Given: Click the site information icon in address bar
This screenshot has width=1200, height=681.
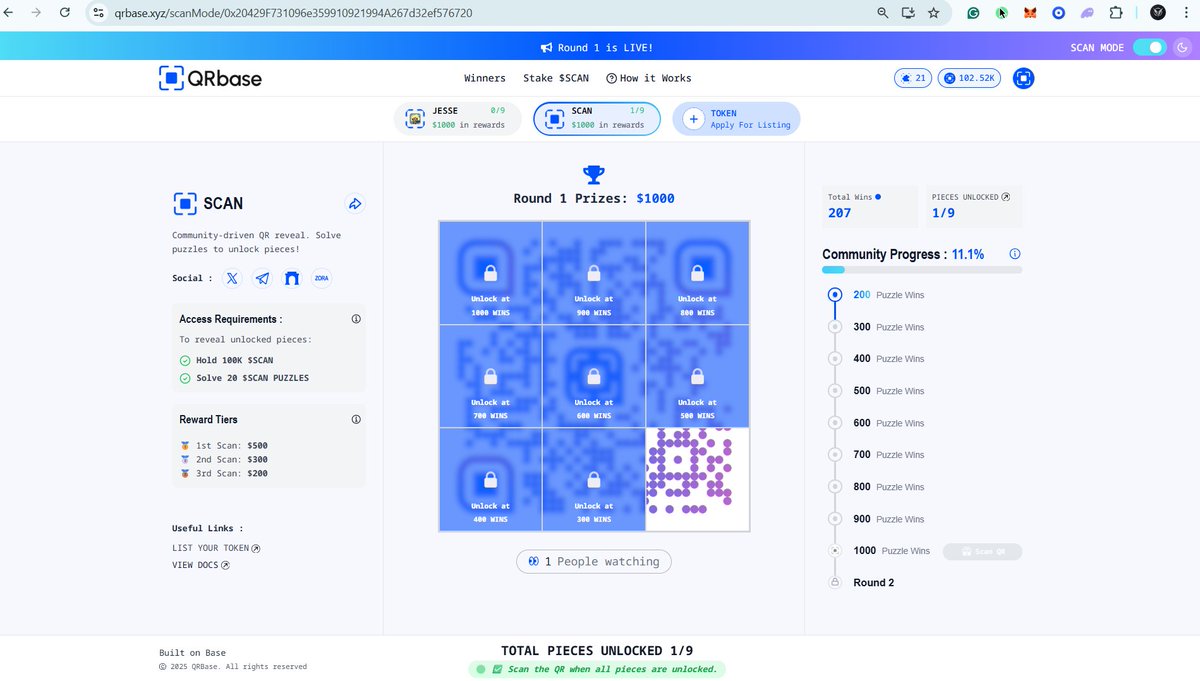Looking at the screenshot, I should pos(98,13).
